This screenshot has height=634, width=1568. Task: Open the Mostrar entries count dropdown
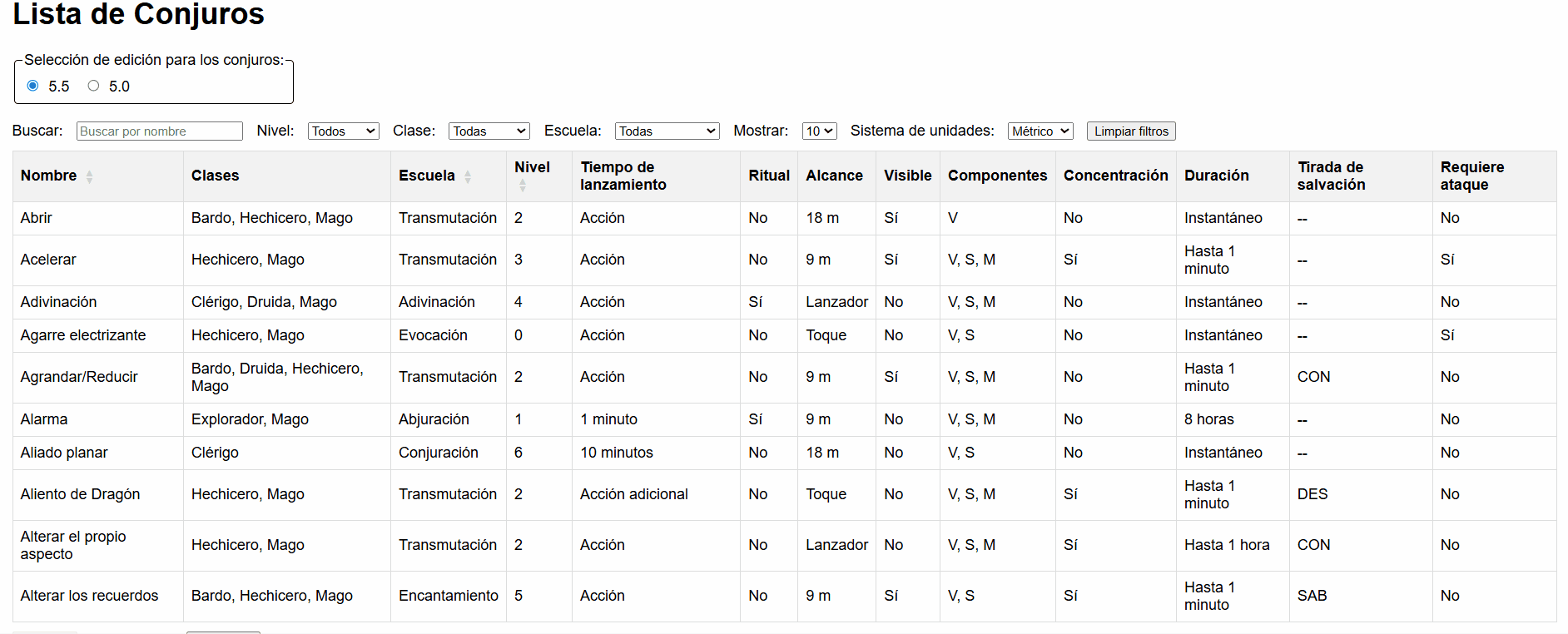[x=818, y=131]
